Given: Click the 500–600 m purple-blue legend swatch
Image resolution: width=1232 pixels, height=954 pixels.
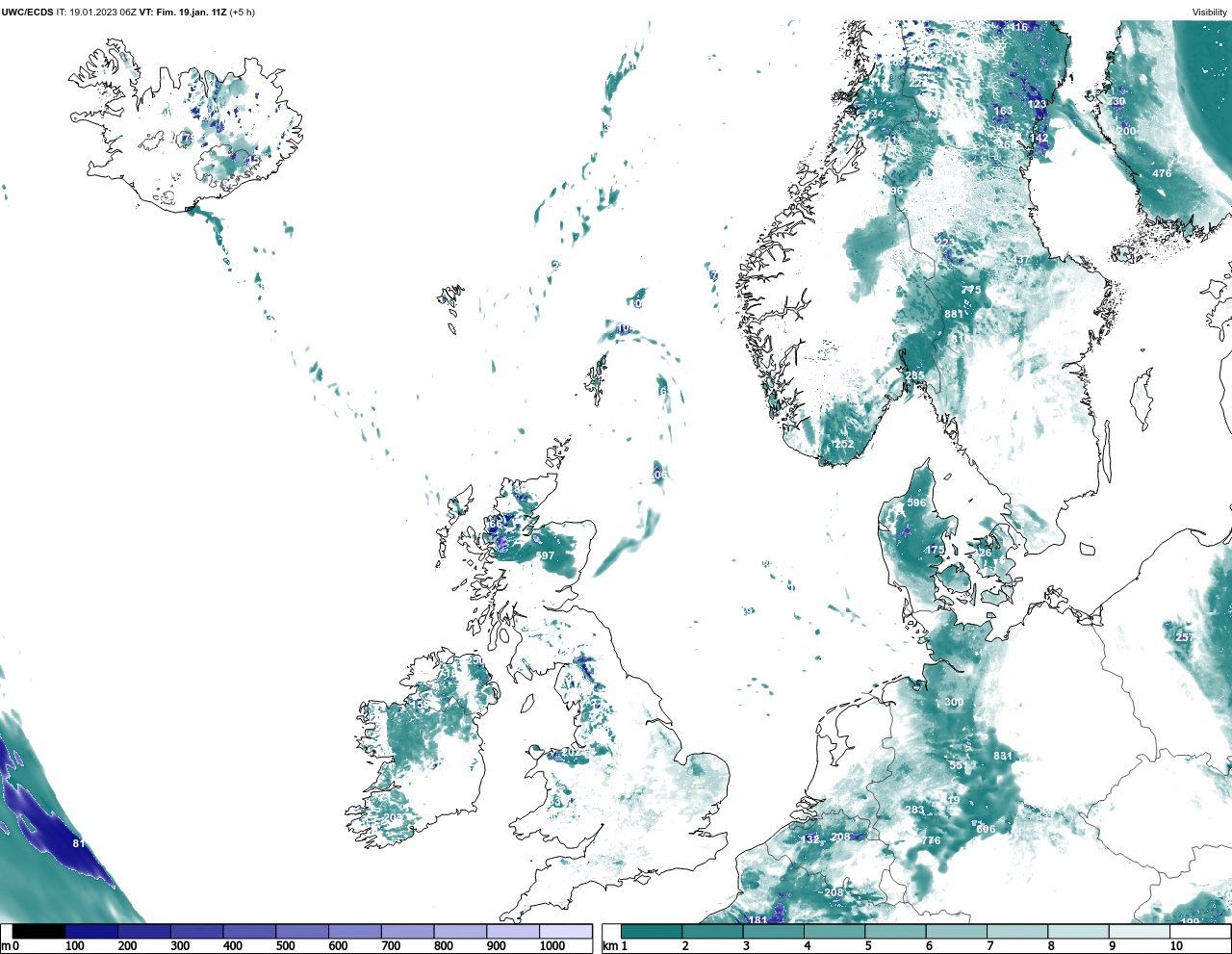Looking at the screenshot, I should pos(302,932).
